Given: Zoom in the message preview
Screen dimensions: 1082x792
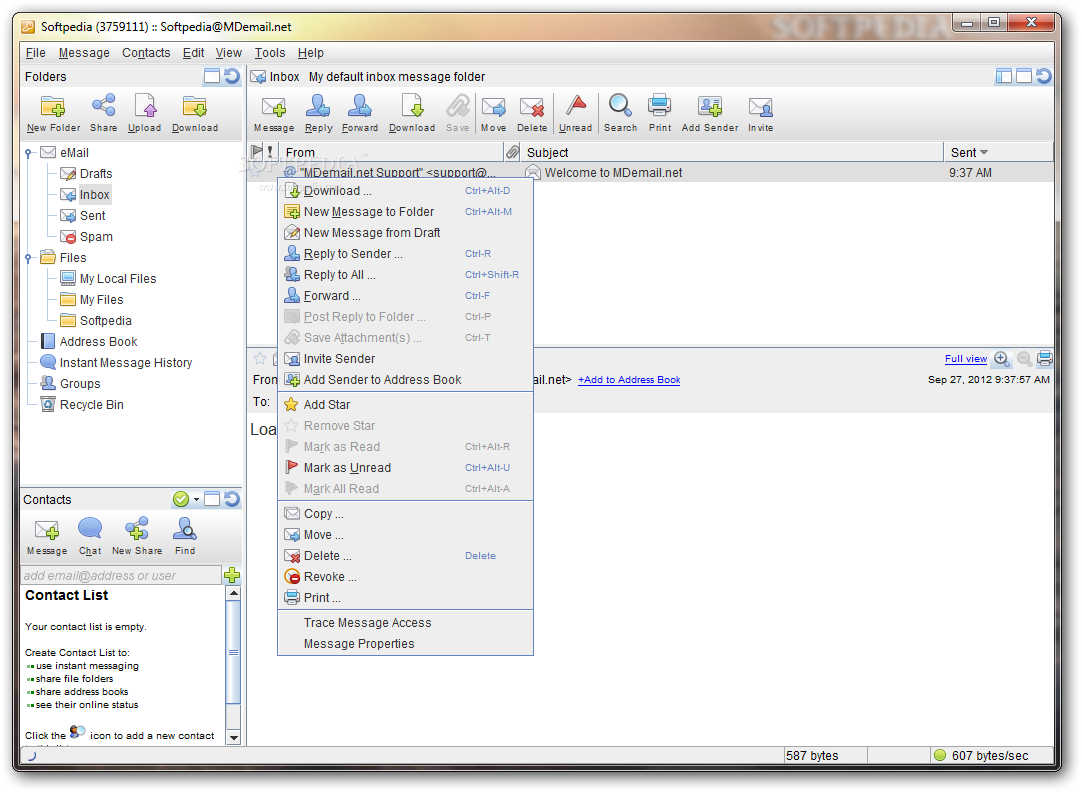Looking at the screenshot, I should pos(1002,359).
